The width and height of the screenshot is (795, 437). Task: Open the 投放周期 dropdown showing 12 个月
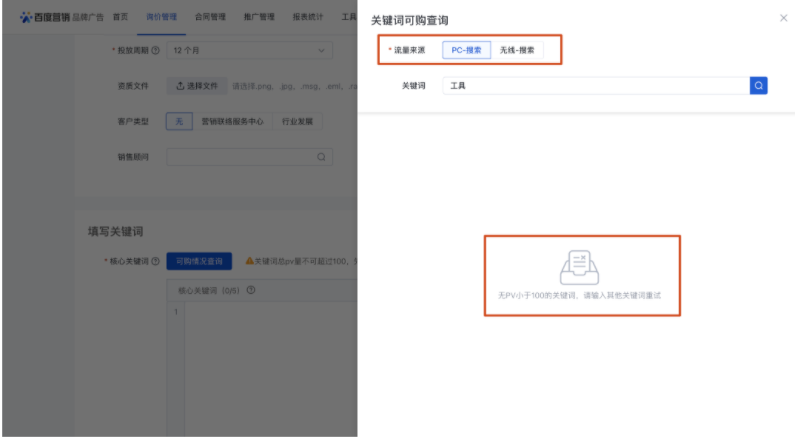pyautogui.click(x=249, y=50)
